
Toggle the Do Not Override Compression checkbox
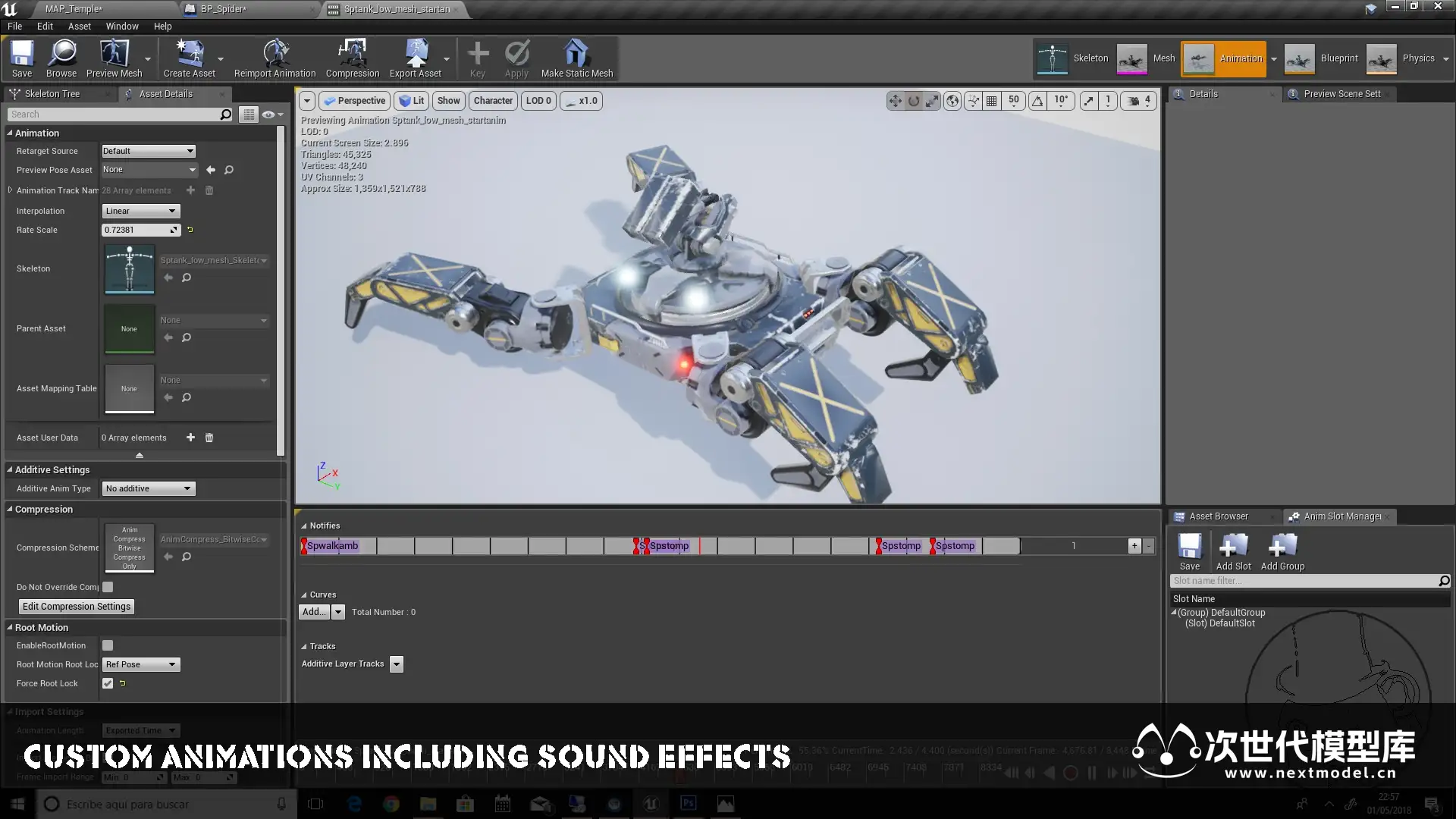click(108, 587)
